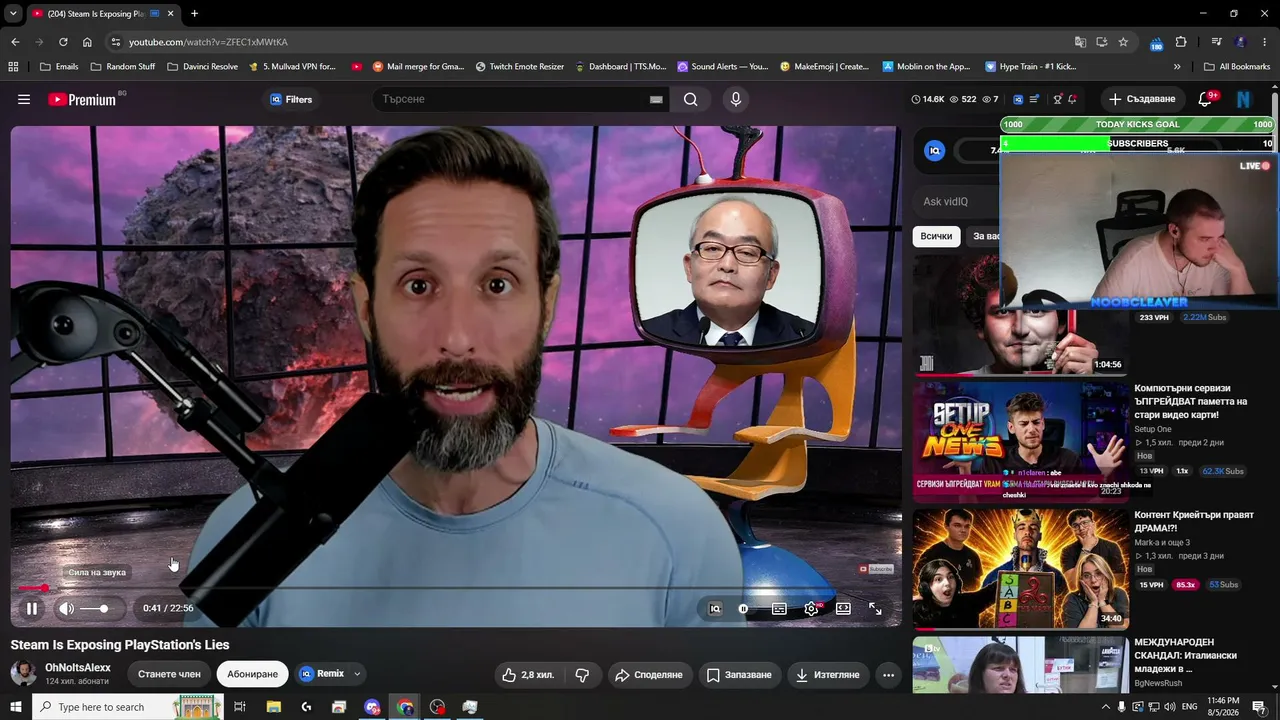
Task: Click the Станете член join button
Action: click(169, 674)
